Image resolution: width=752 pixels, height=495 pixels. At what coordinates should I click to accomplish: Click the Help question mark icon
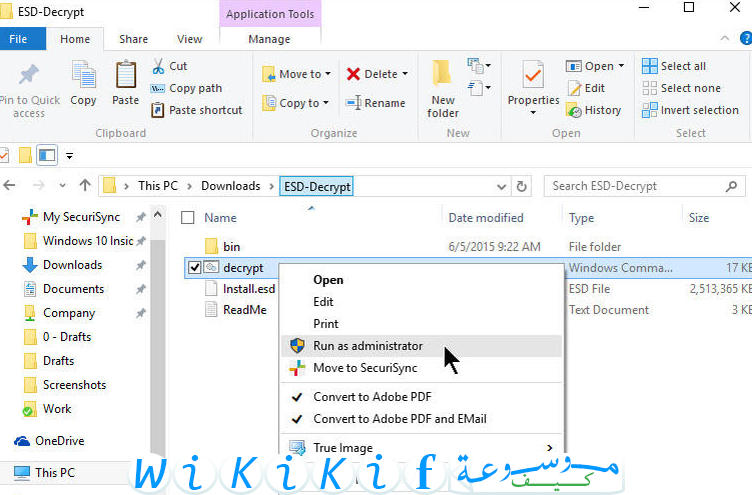(x=746, y=38)
